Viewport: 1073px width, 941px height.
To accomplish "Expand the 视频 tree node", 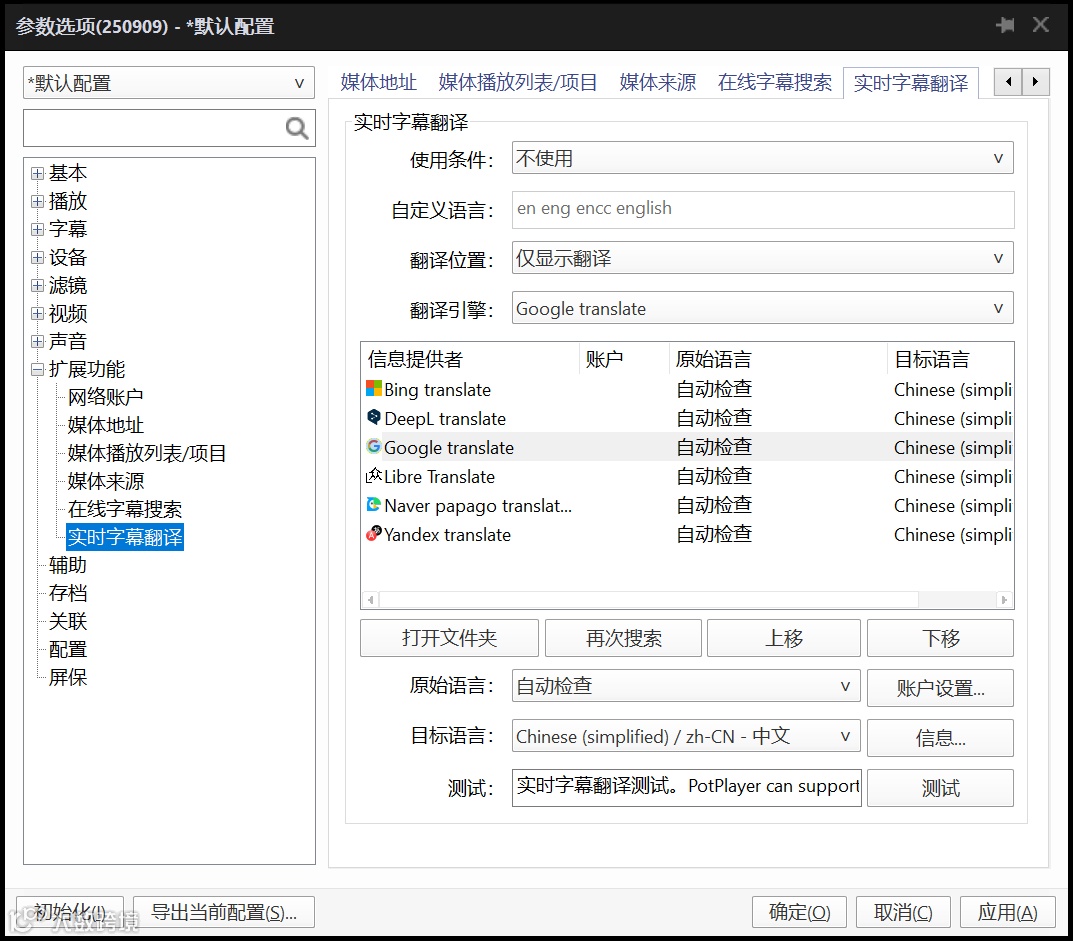I will [x=38, y=313].
